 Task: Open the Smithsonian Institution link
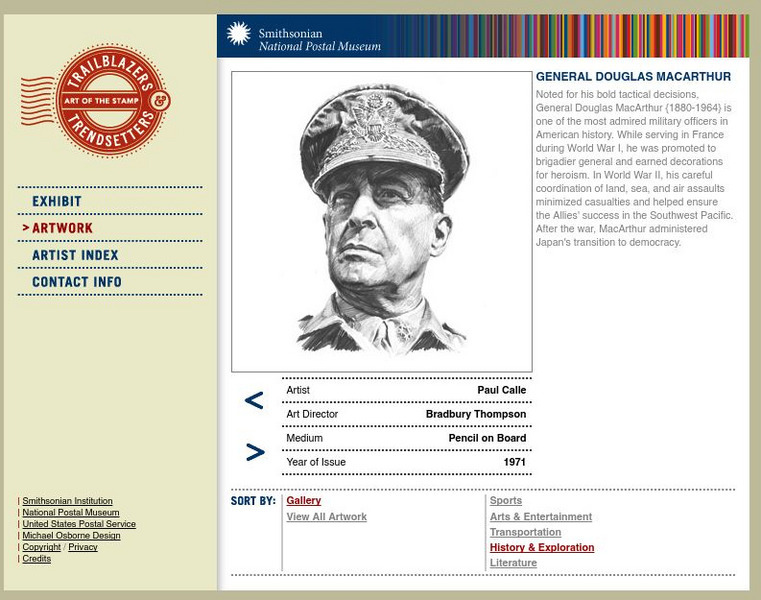point(67,500)
